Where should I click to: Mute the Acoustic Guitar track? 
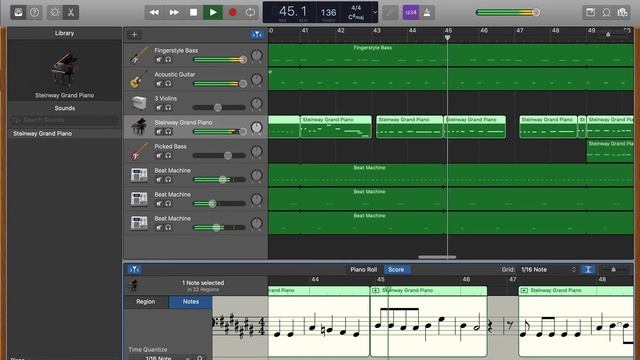pos(159,84)
